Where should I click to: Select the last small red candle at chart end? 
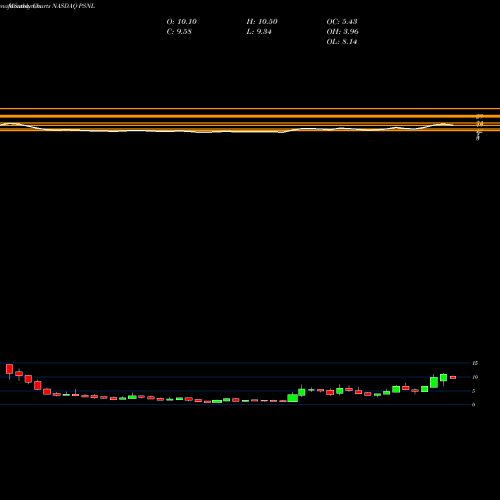(453, 377)
